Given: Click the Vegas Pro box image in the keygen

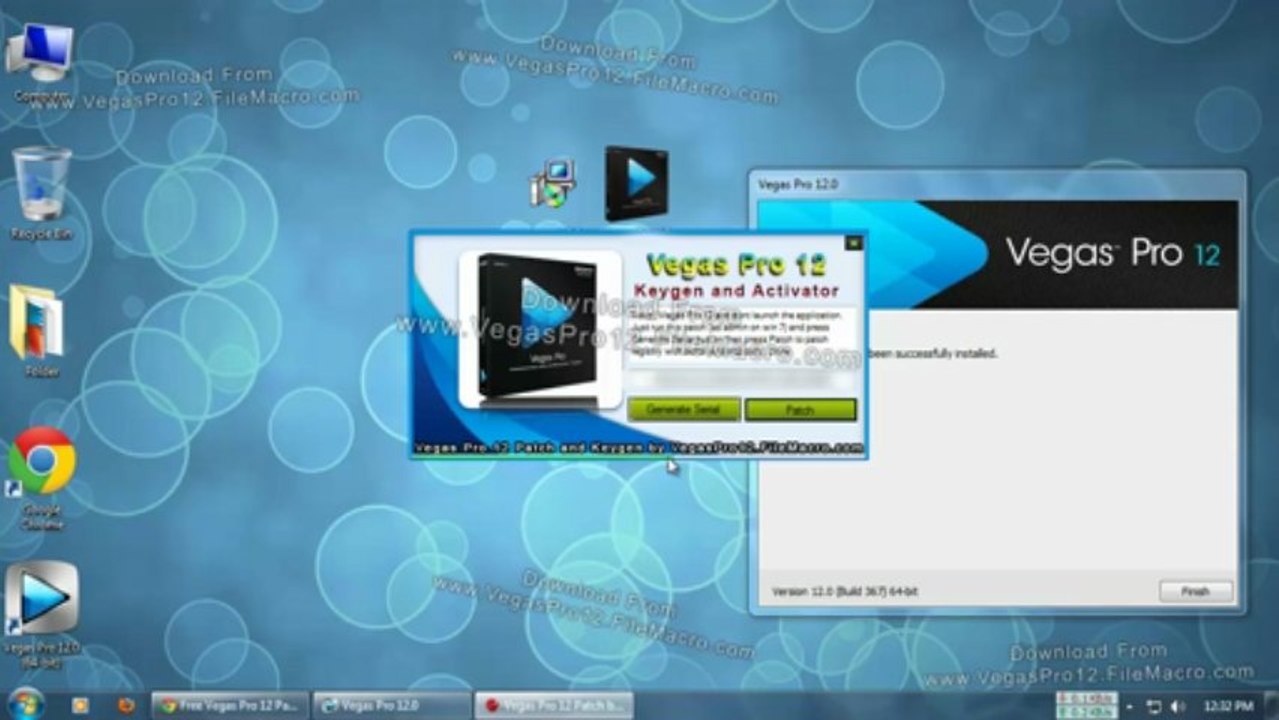Looking at the screenshot, I should click(x=540, y=330).
